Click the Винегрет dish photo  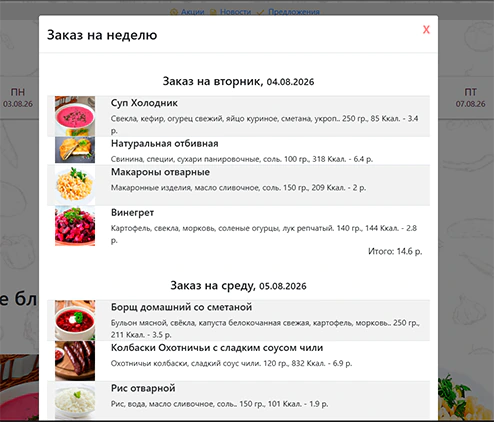pyautogui.click(x=75, y=226)
